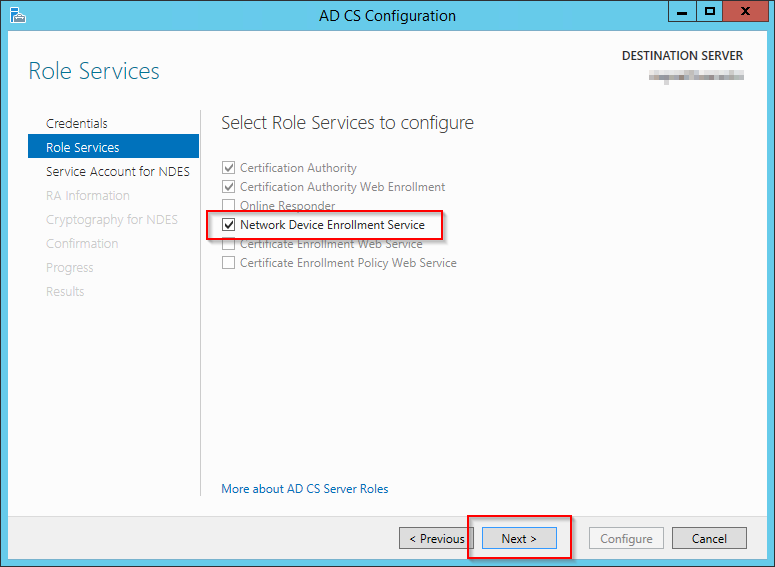Go to the Credentials step
This screenshot has height=567, width=775.
(77, 123)
